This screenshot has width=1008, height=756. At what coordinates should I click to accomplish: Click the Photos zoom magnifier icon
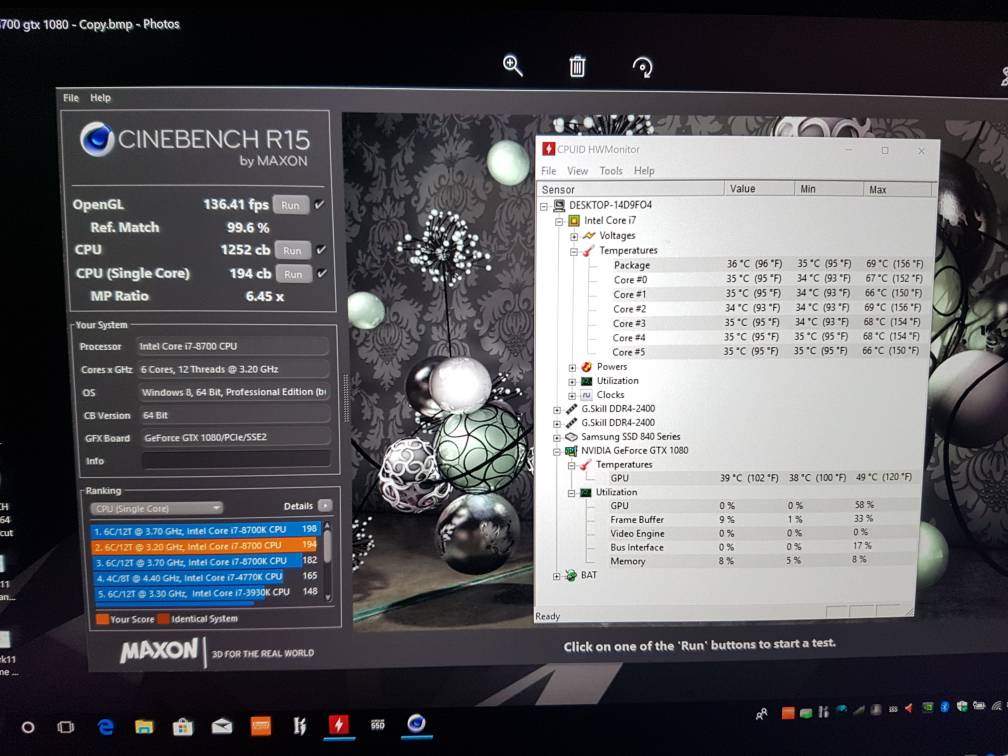tap(512, 66)
